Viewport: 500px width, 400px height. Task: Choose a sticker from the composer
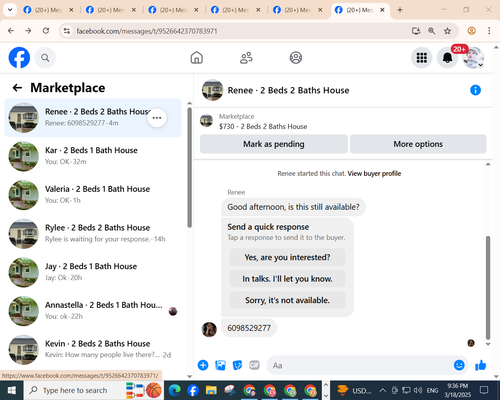click(x=237, y=365)
